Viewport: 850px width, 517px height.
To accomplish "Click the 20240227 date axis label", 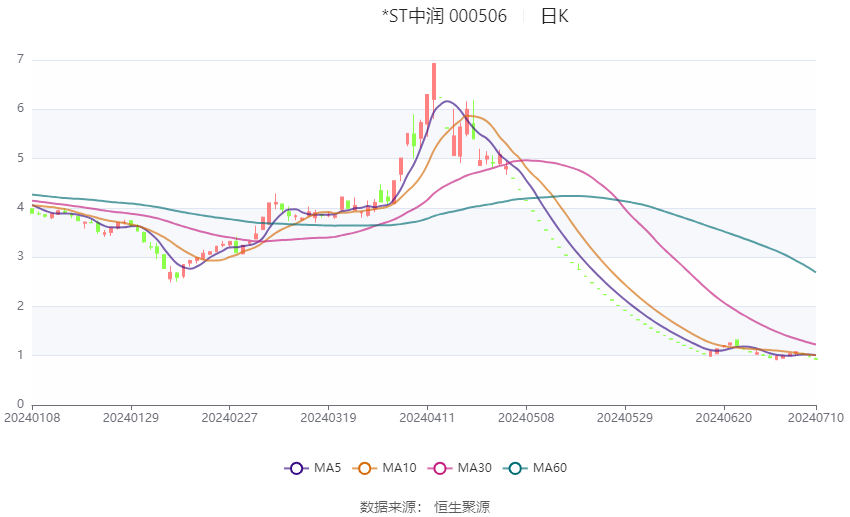I will click(229, 418).
